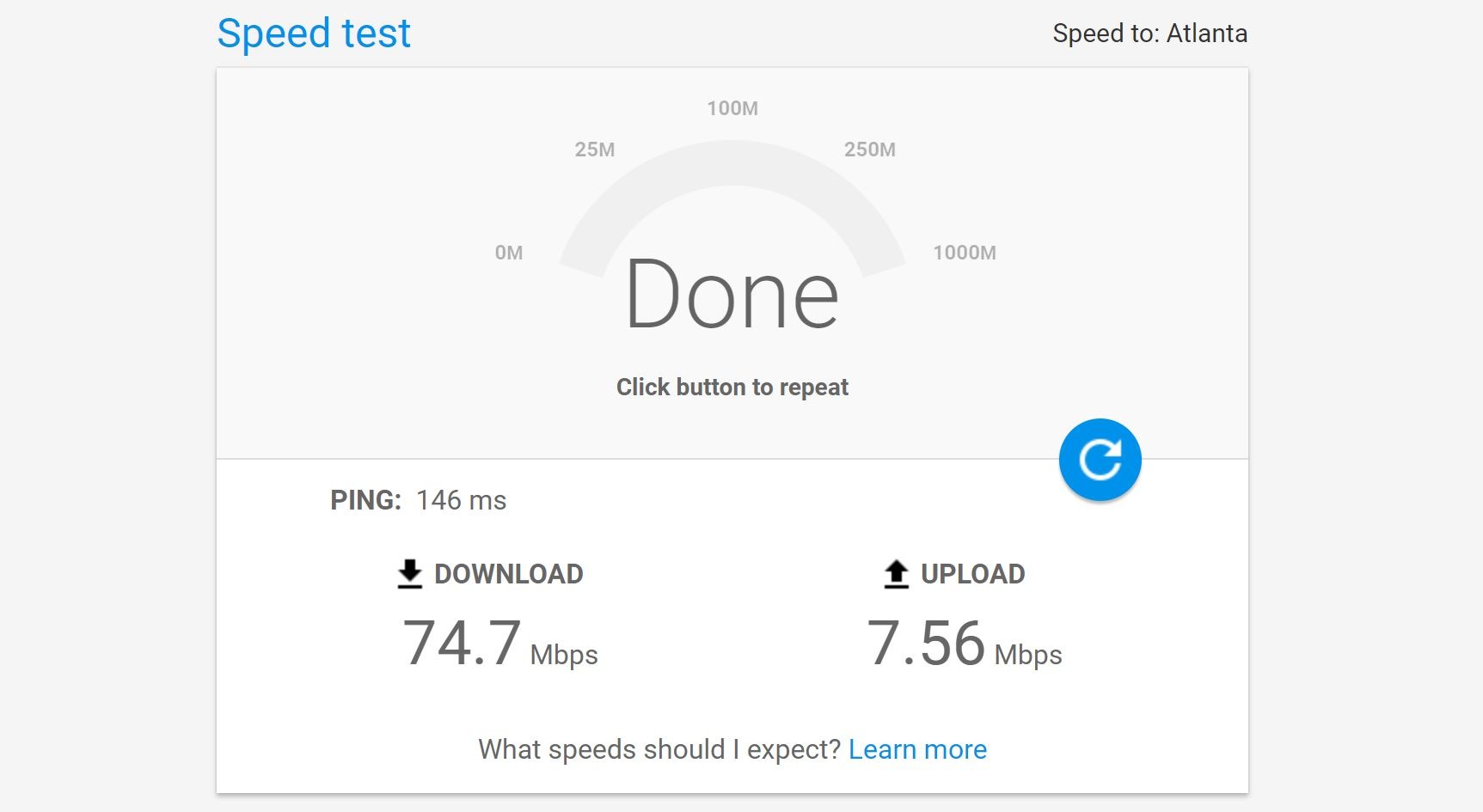Screen dimensions: 1483x812
Task: Click the 100M gauge label
Action: coord(732,108)
